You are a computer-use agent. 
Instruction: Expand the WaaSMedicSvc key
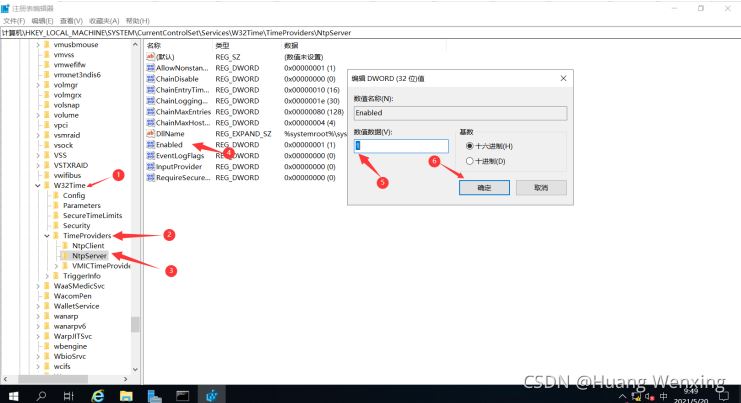[38, 286]
